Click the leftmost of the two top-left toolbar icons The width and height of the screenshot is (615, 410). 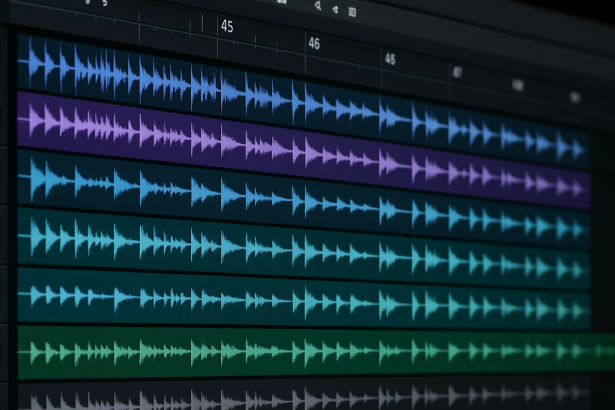(86, 2)
